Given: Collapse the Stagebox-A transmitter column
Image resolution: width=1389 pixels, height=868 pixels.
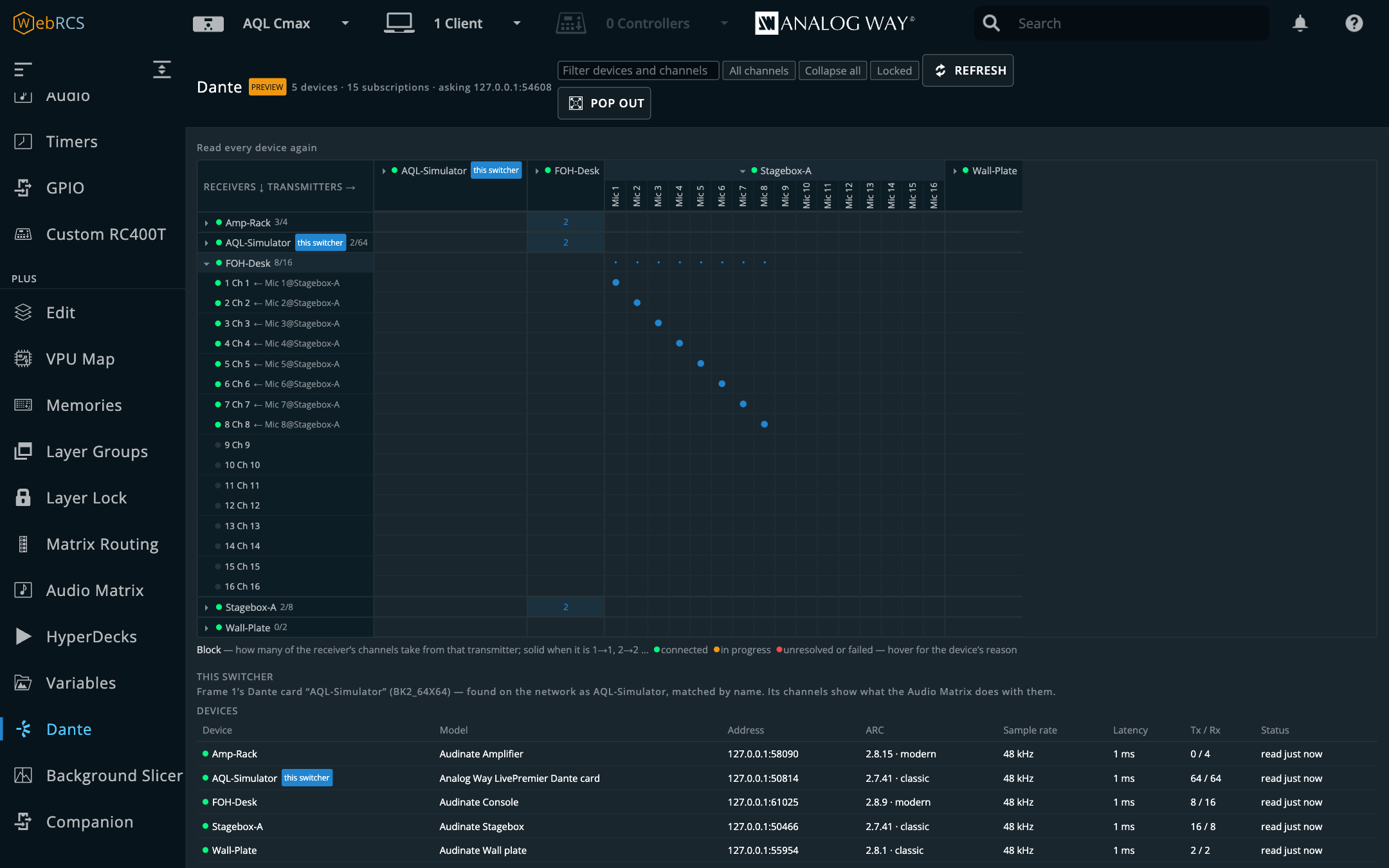Looking at the screenshot, I should [742, 171].
